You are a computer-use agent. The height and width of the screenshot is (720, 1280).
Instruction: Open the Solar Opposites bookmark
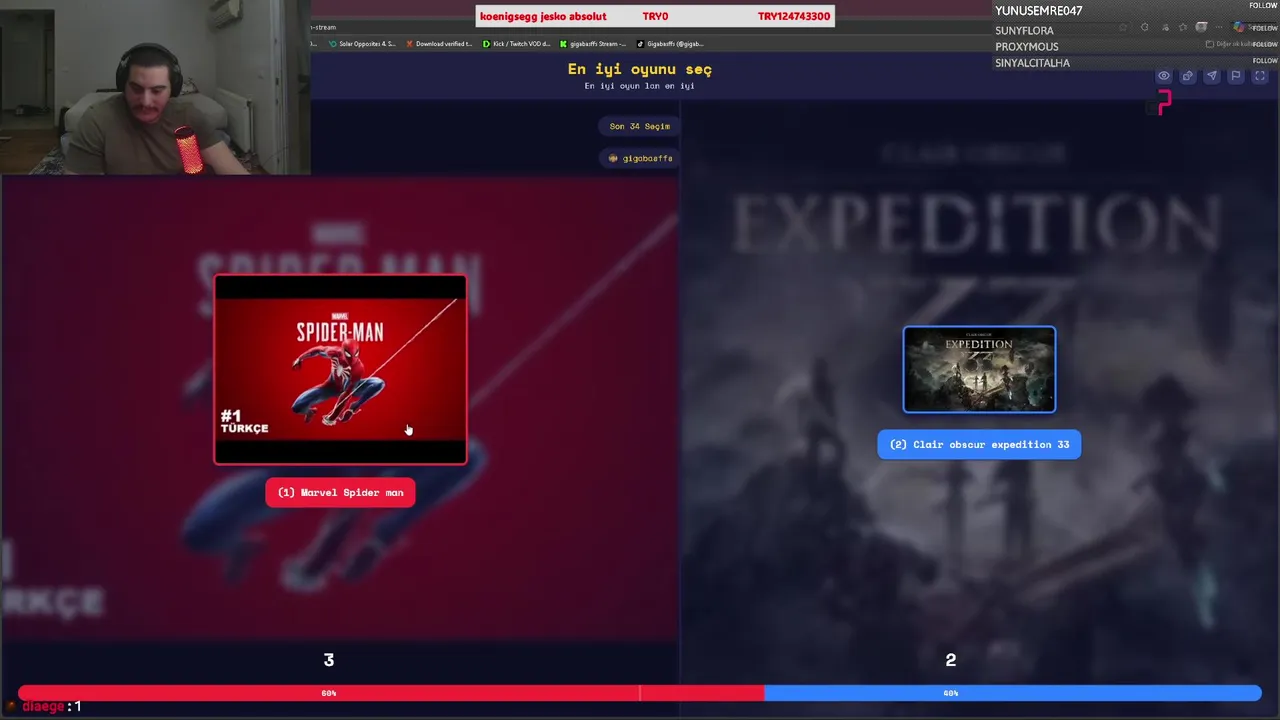362,44
